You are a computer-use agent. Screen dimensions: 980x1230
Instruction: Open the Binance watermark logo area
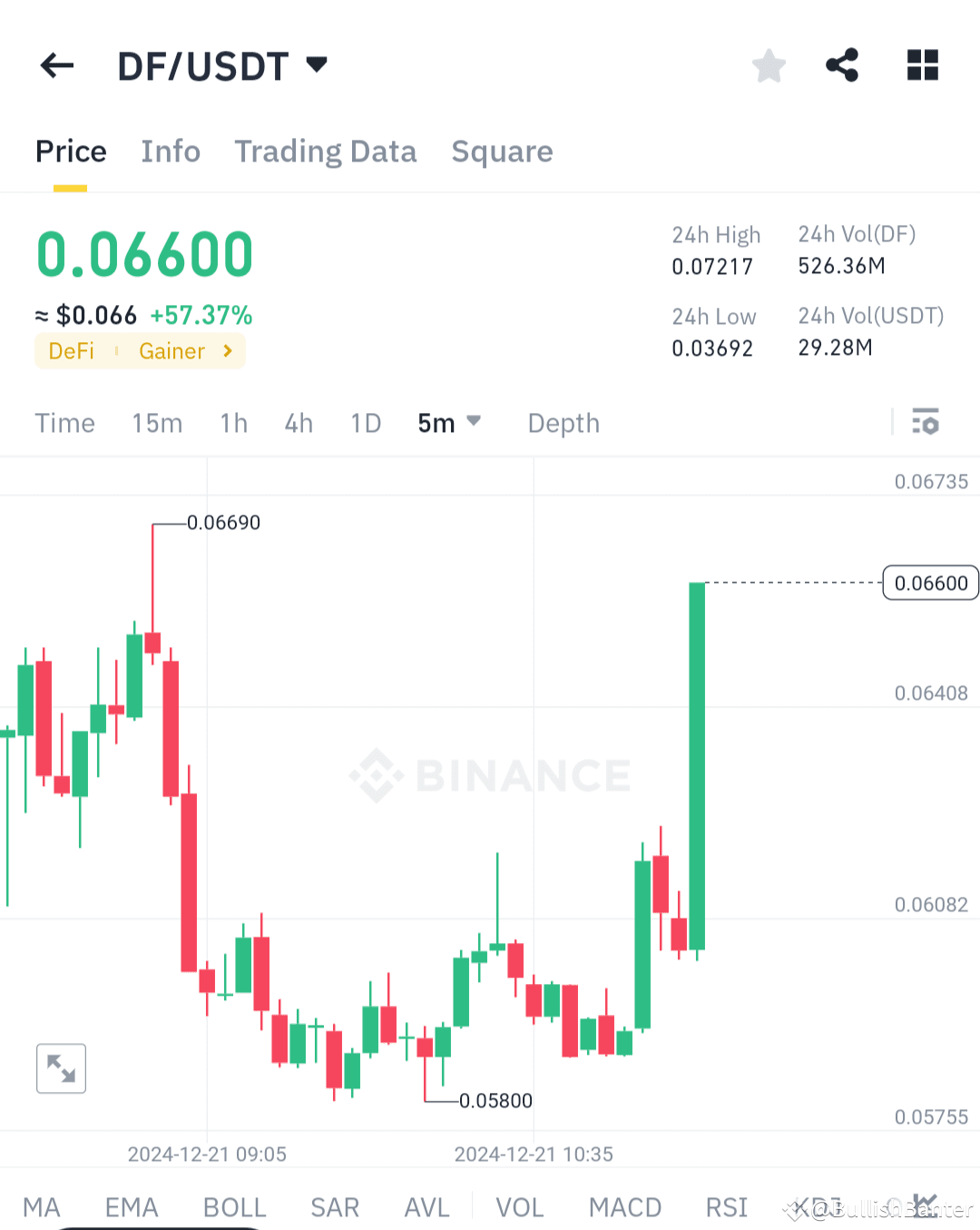(x=490, y=774)
